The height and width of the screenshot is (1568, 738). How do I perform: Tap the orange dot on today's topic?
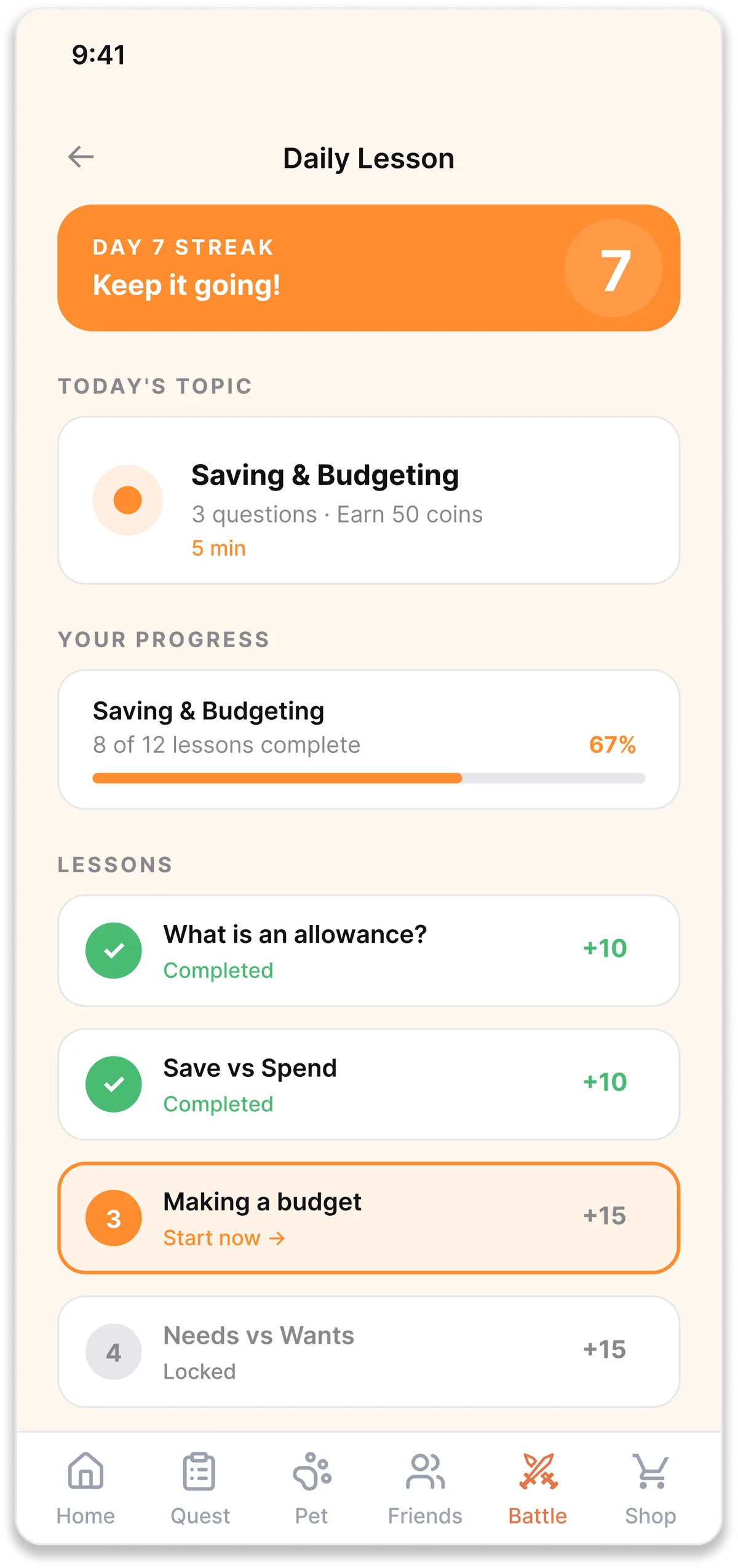(128, 500)
